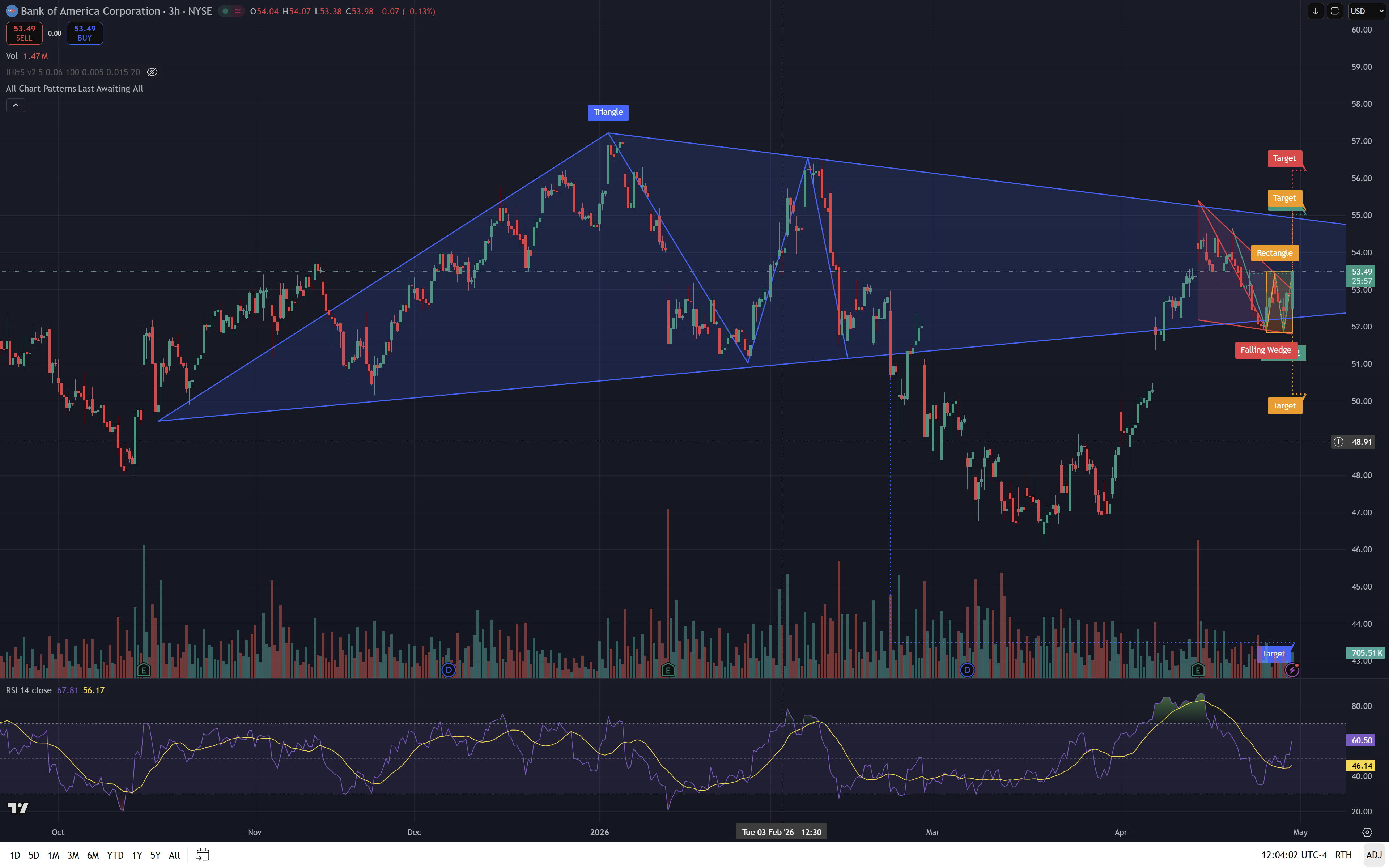
Task: Click the 2026 label on the time axis
Action: click(600, 833)
